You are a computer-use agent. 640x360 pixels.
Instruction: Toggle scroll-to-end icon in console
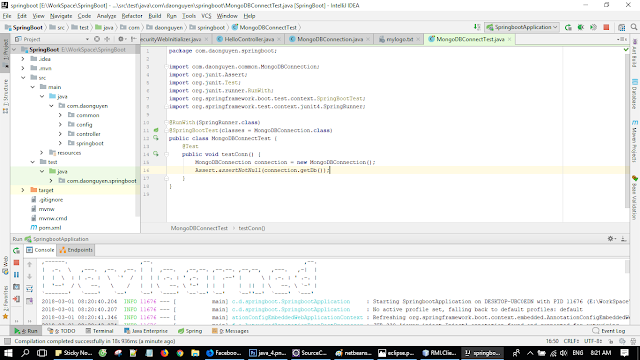29,301
